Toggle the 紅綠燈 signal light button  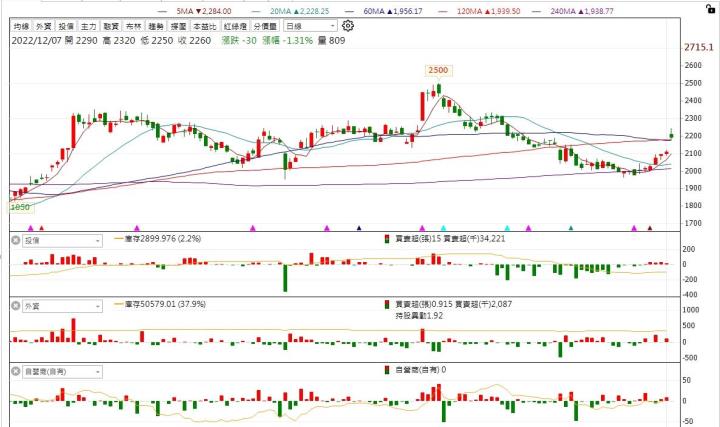tap(235, 26)
